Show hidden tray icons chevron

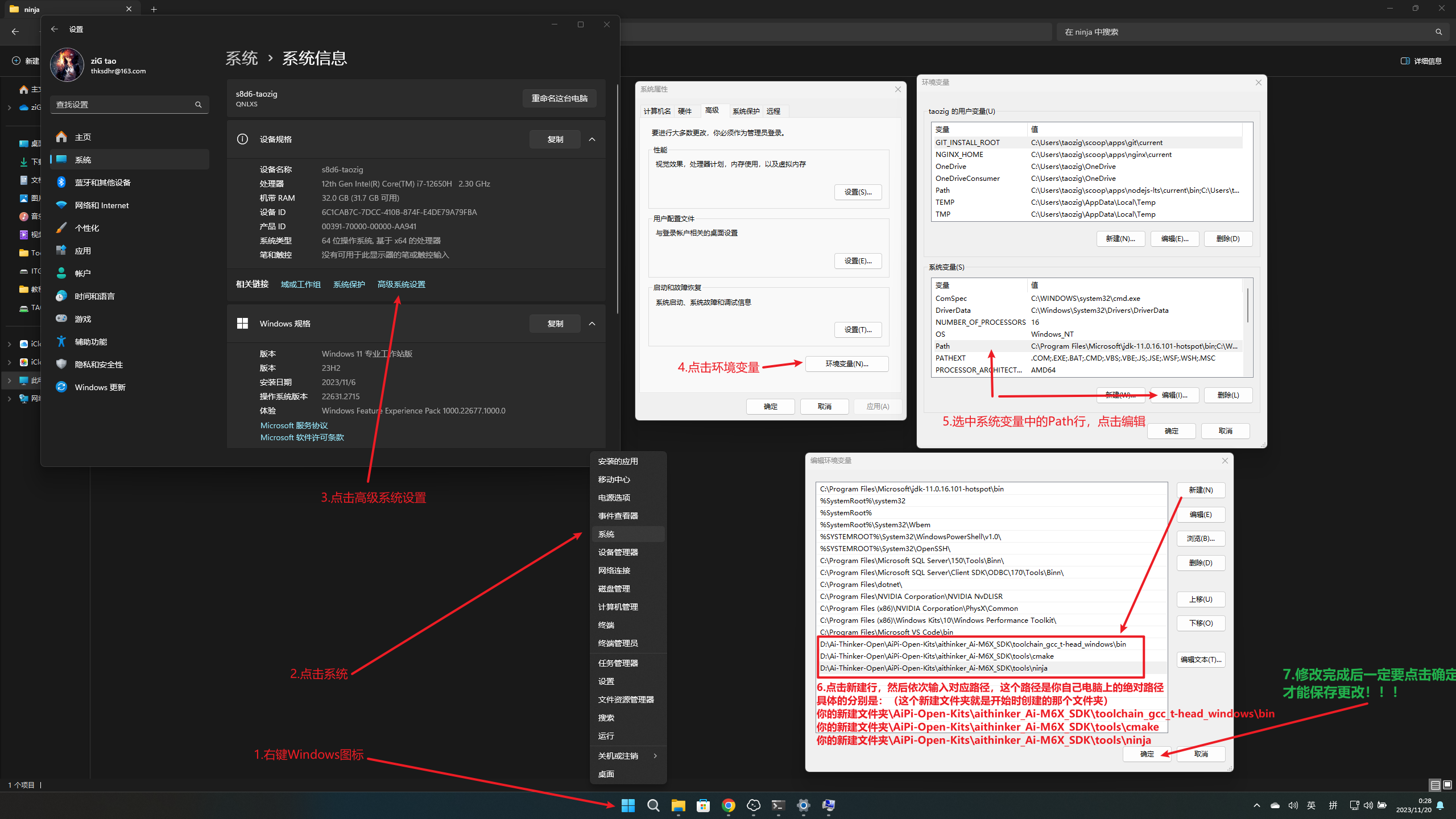pos(1257,805)
